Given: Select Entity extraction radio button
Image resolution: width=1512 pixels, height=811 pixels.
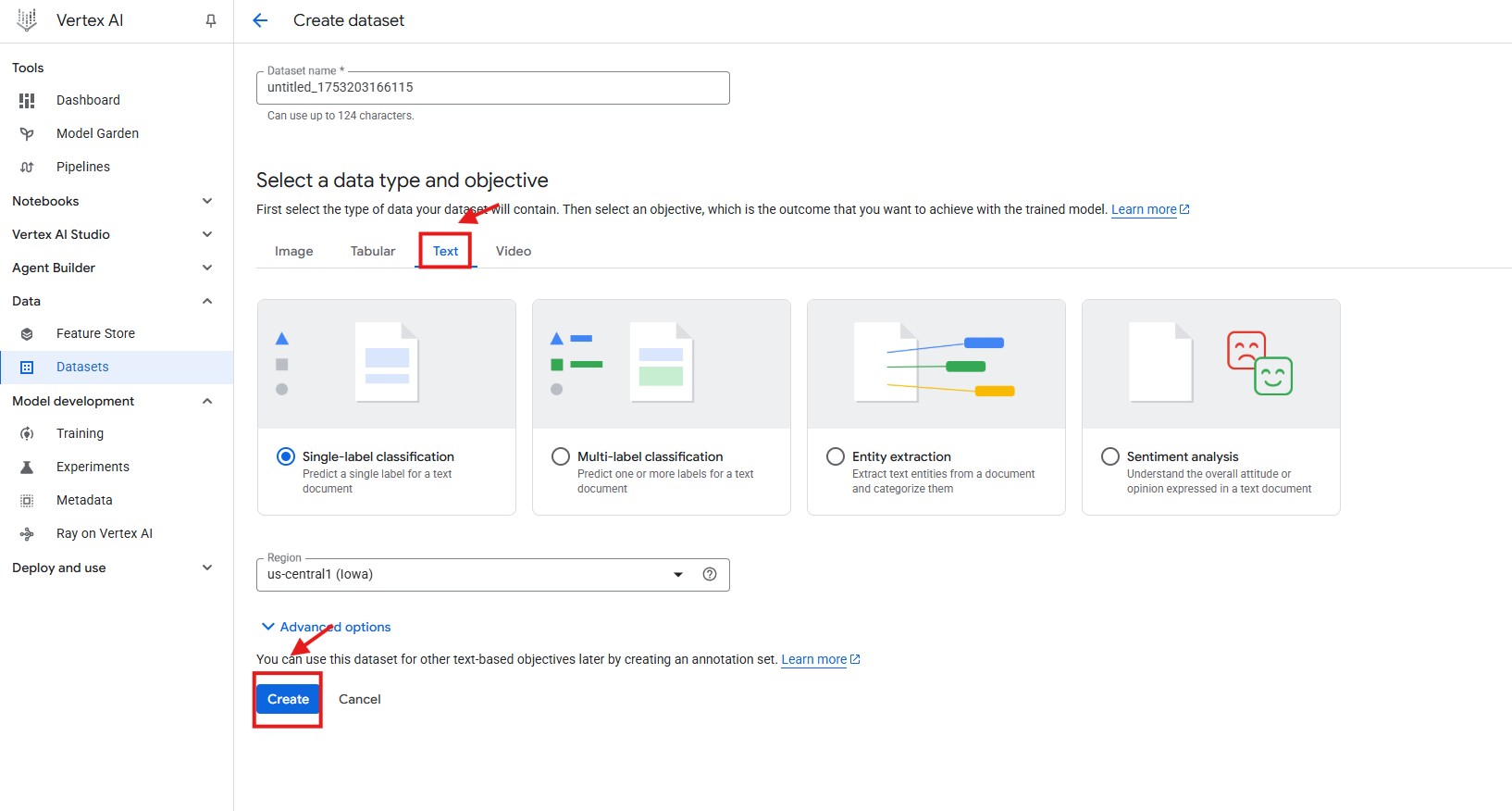Looking at the screenshot, I should tap(835, 456).
